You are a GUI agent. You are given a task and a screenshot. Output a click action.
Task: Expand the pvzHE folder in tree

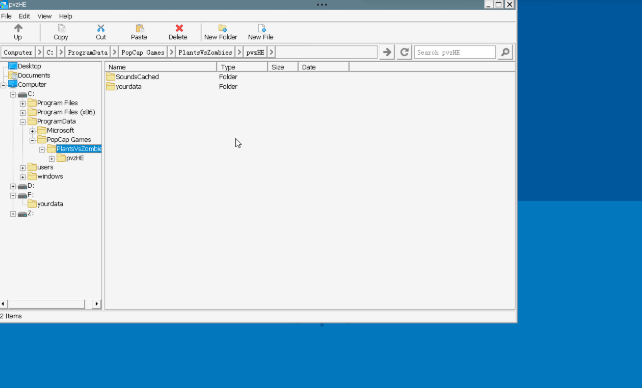coord(52,158)
